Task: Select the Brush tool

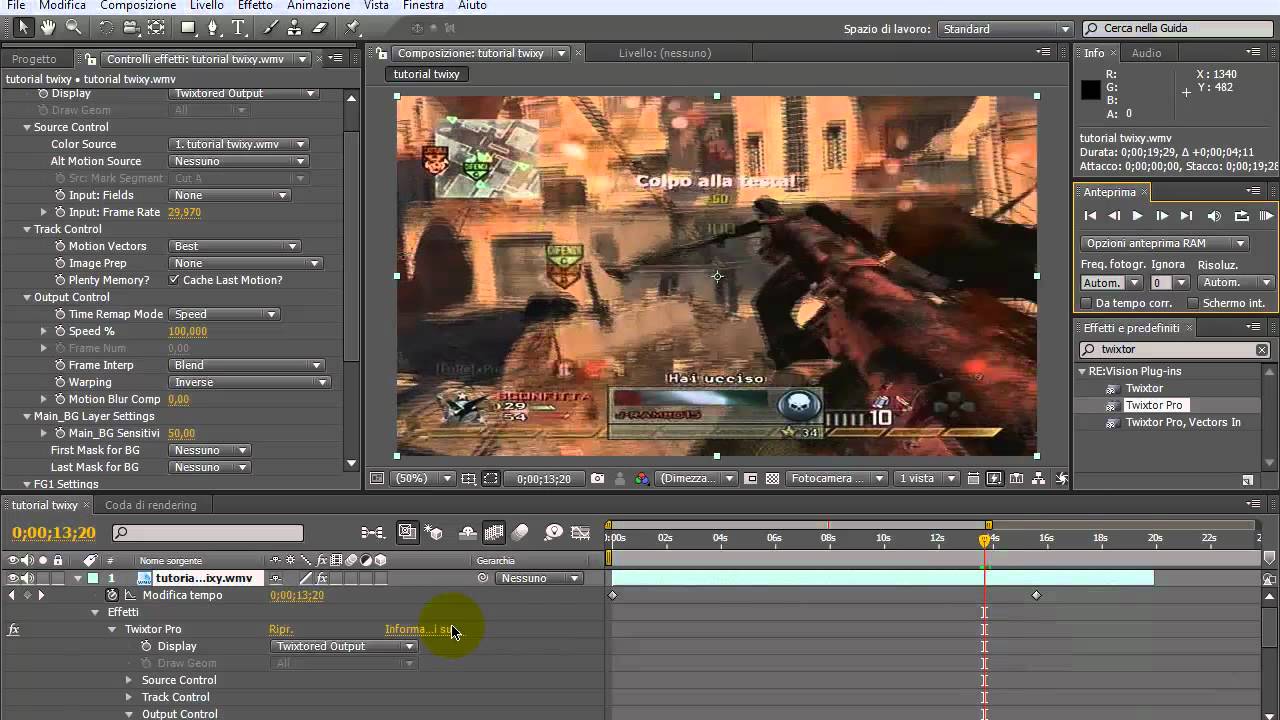Action: [x=272, y=28]
